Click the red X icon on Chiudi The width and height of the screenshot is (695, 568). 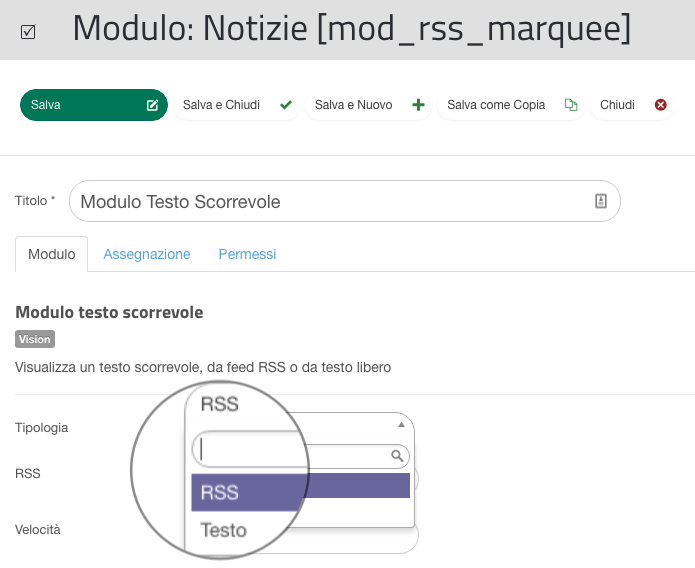point(660,105)
